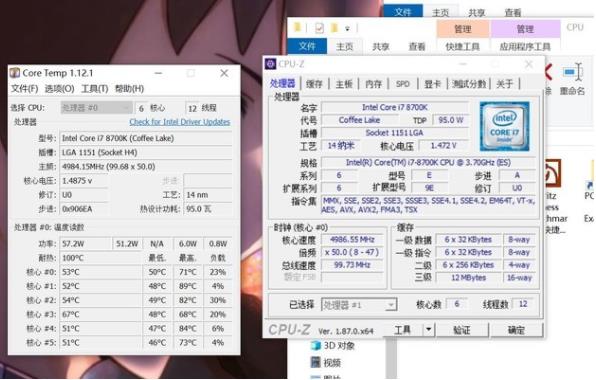596x380 pixels.
Task: Click the CPU-Z specification field i7-8700K CPU @ 3.70GHz (ES)
Action: (428, 163)
